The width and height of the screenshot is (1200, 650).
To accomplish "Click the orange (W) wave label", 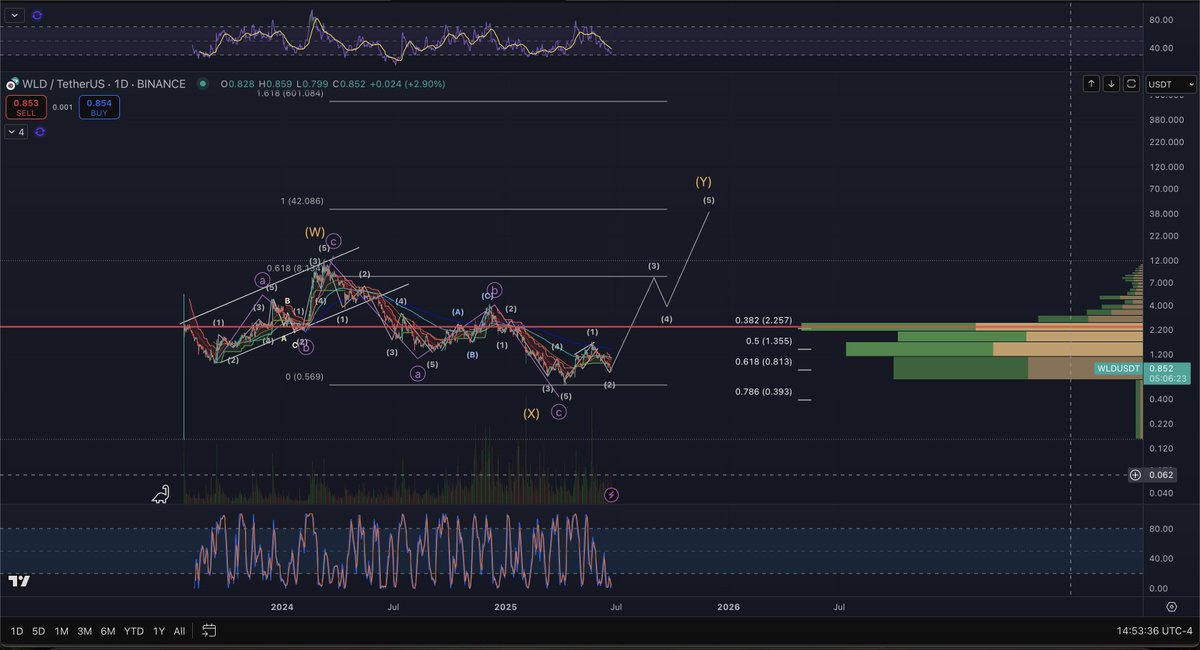I will pyautogui.click(x=315, y=231).
